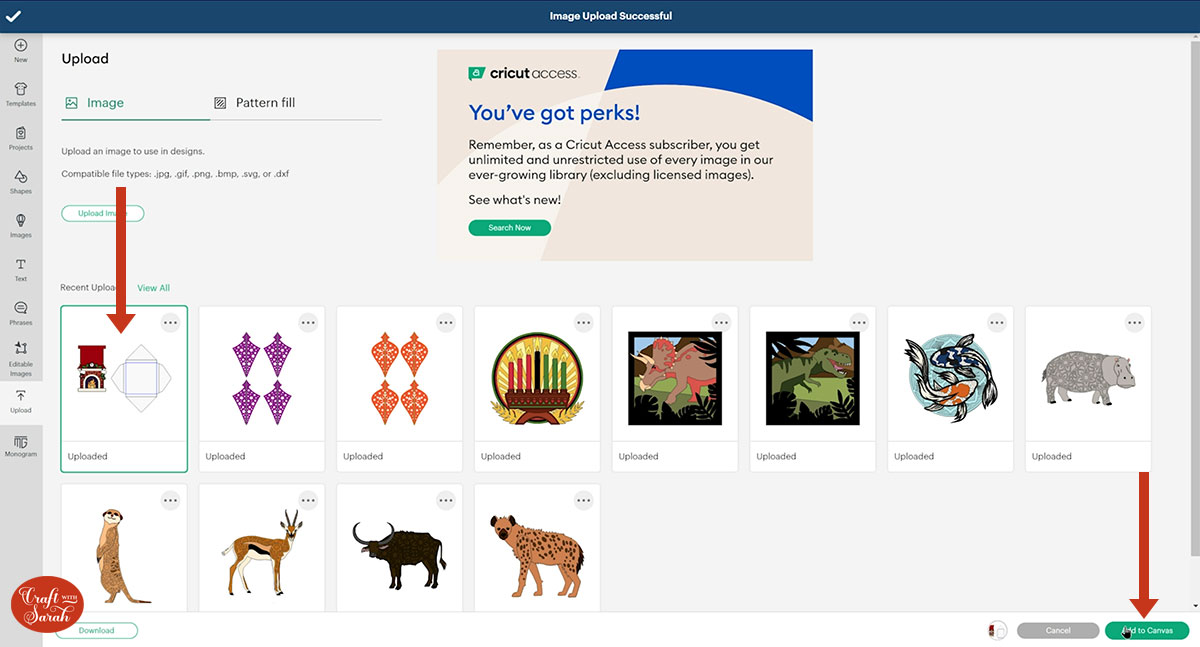Image resolution: width=1200 pixels, height=647 pixels.
Task: Select the spotted hyena image
Action: pos(538,558)
